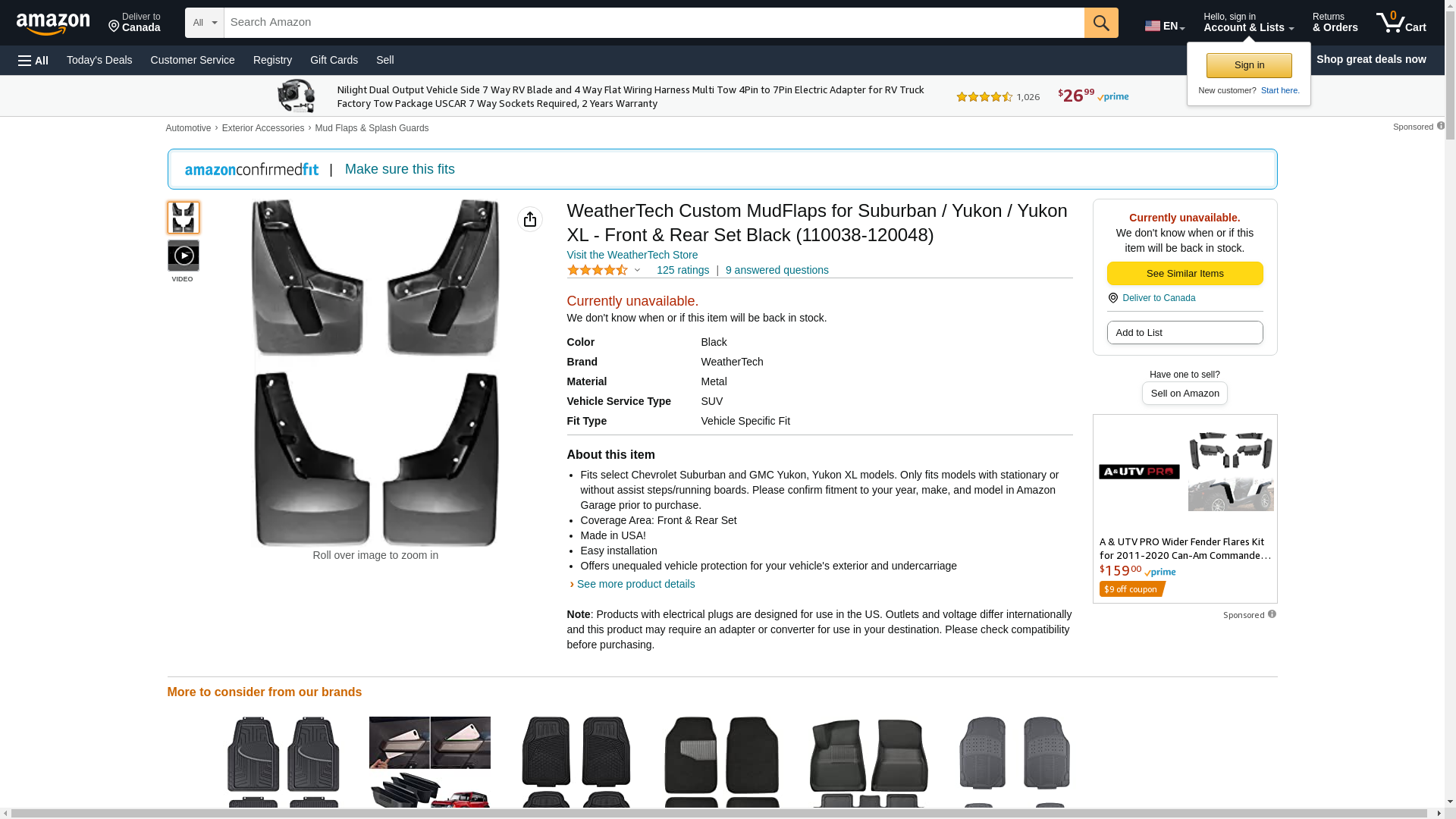Click See Similar Items button
Screen dimensions: 1456x819
coord(1184,273)
